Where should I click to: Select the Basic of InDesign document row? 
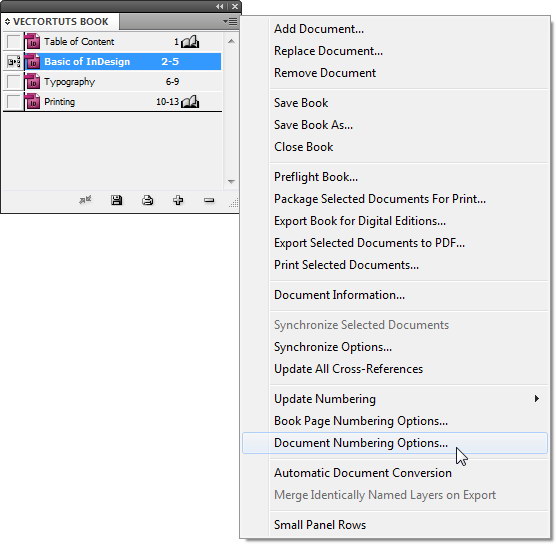(113, 62)
